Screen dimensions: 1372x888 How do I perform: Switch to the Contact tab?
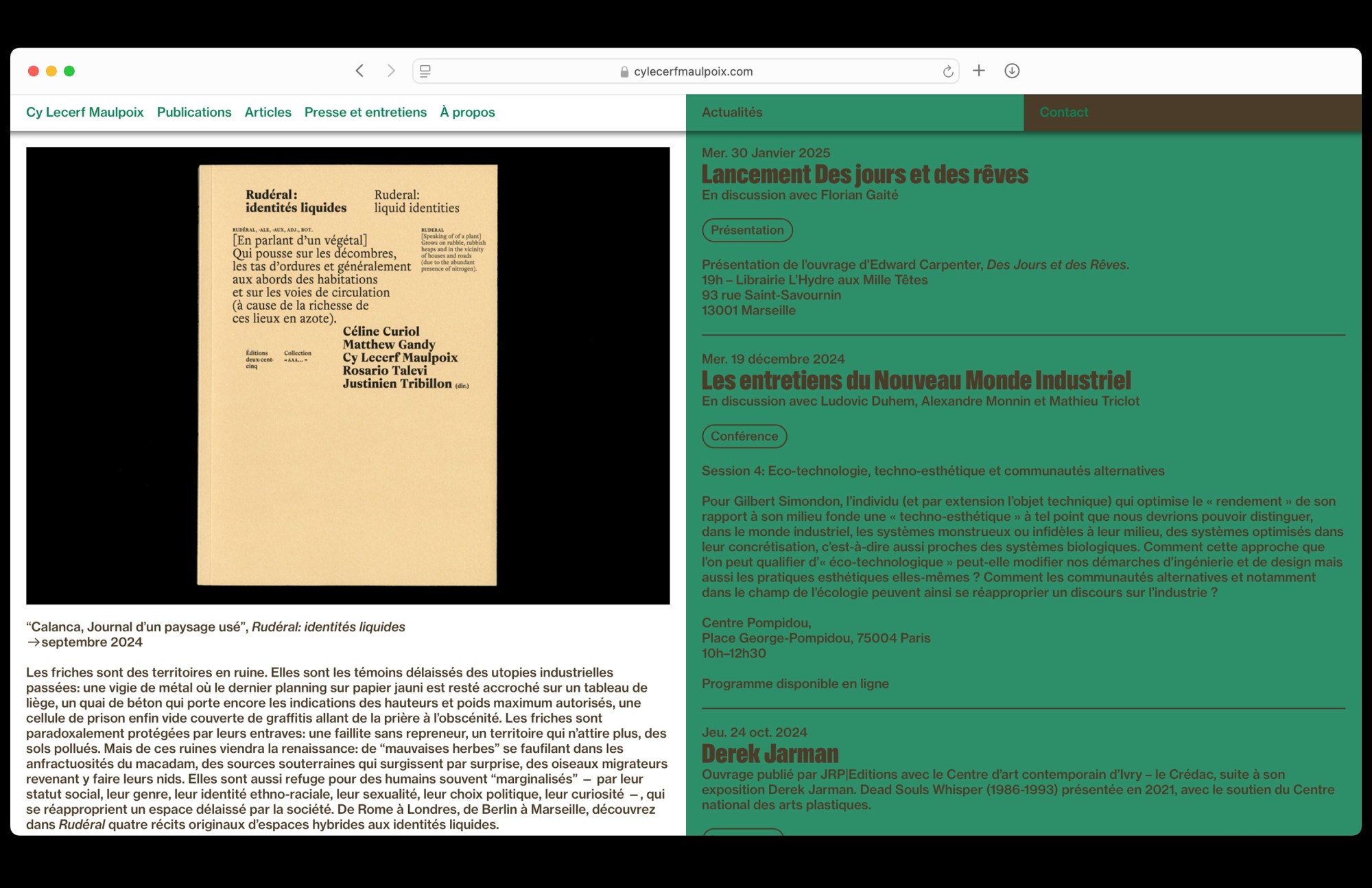[x=1063, y=113]
